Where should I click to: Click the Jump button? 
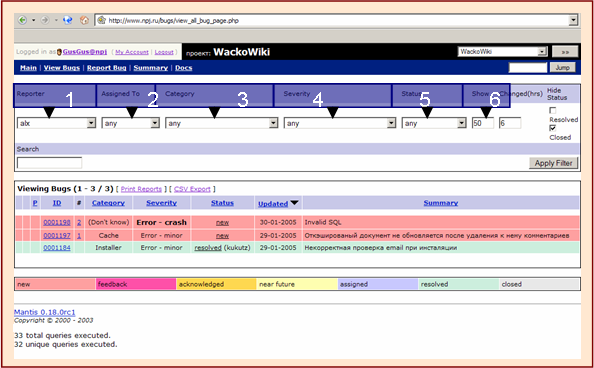562,67
